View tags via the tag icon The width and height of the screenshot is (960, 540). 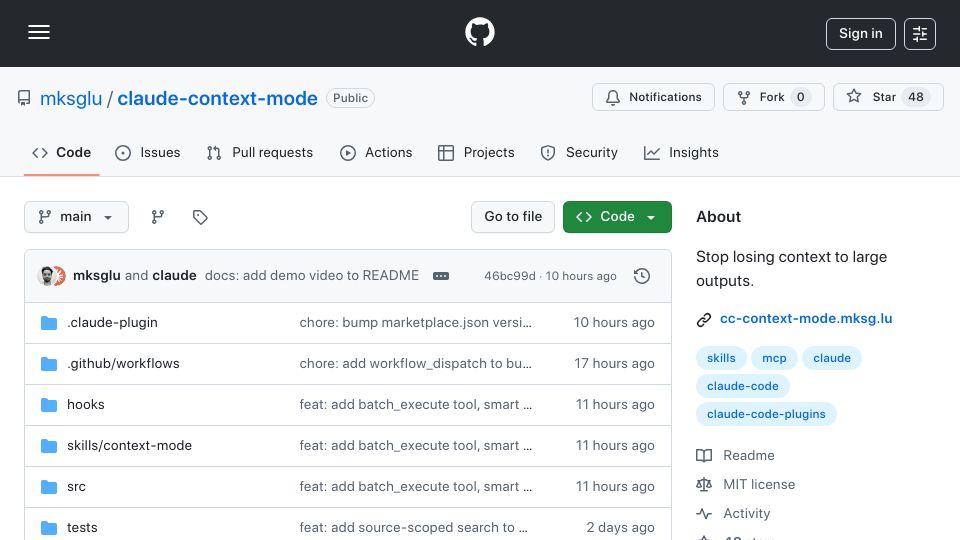pos(200,217)
